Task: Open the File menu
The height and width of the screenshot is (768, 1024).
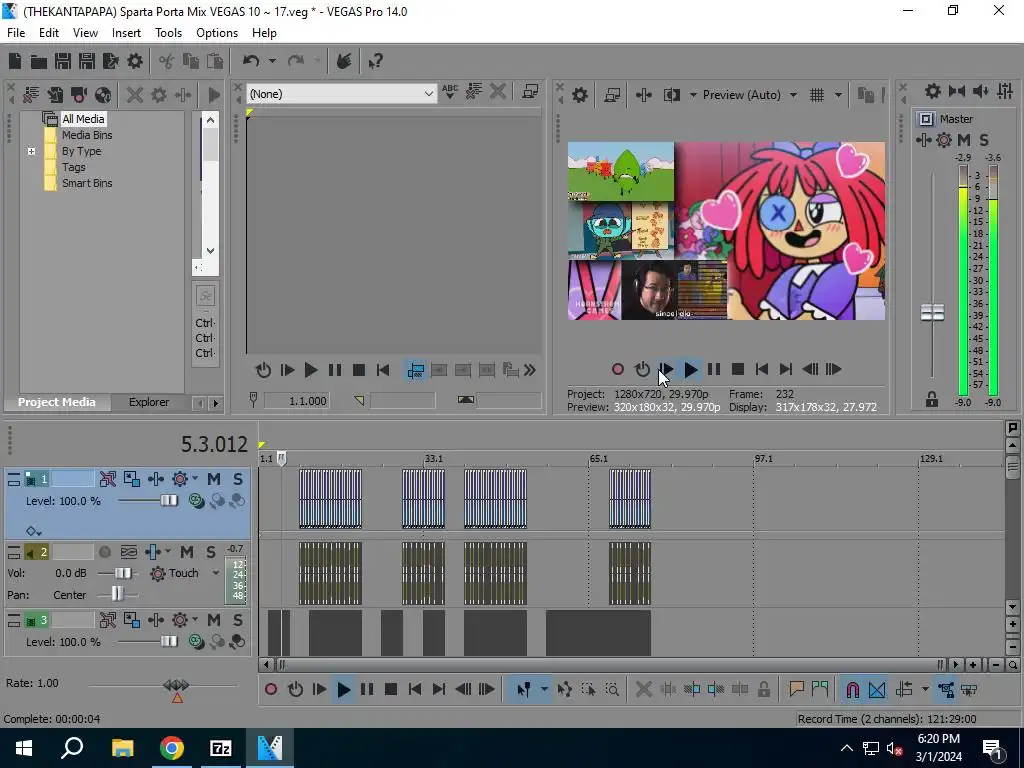Action: [x=16, y=33]
